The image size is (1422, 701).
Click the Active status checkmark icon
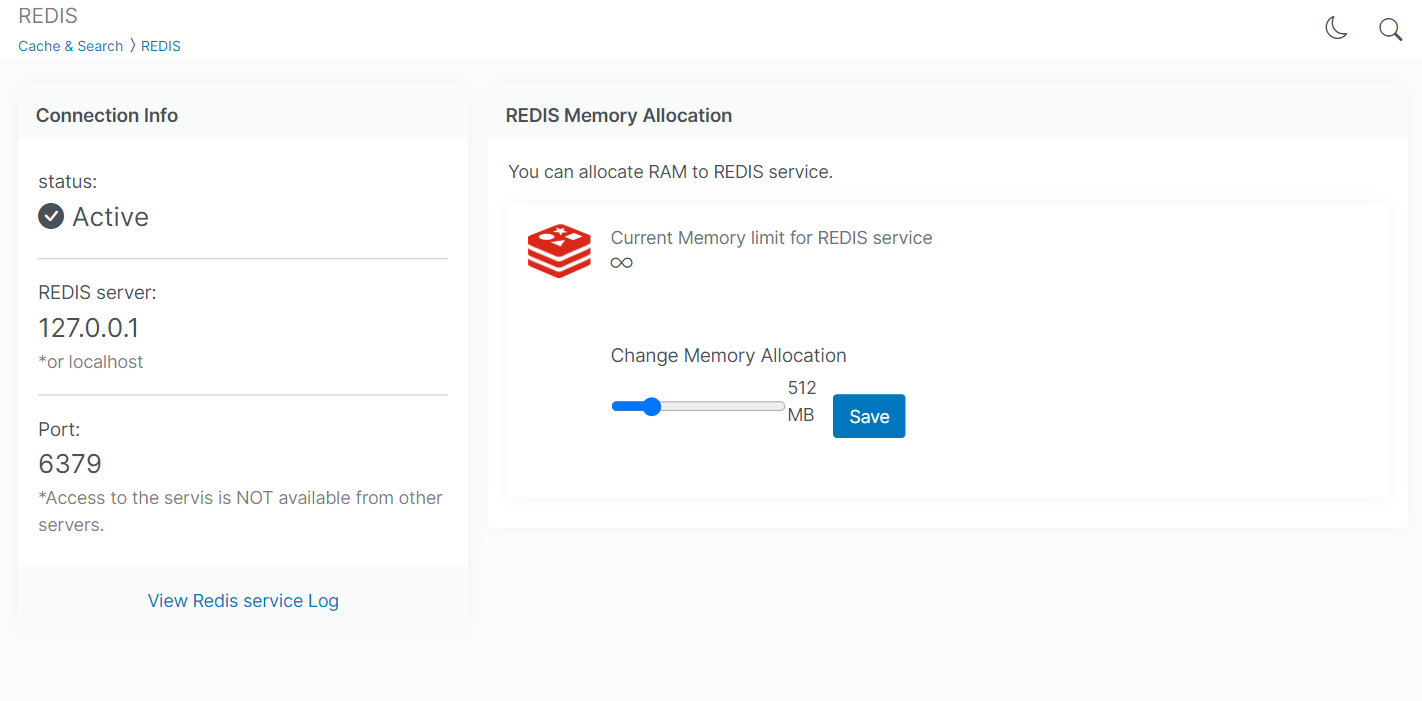[51, 216]
